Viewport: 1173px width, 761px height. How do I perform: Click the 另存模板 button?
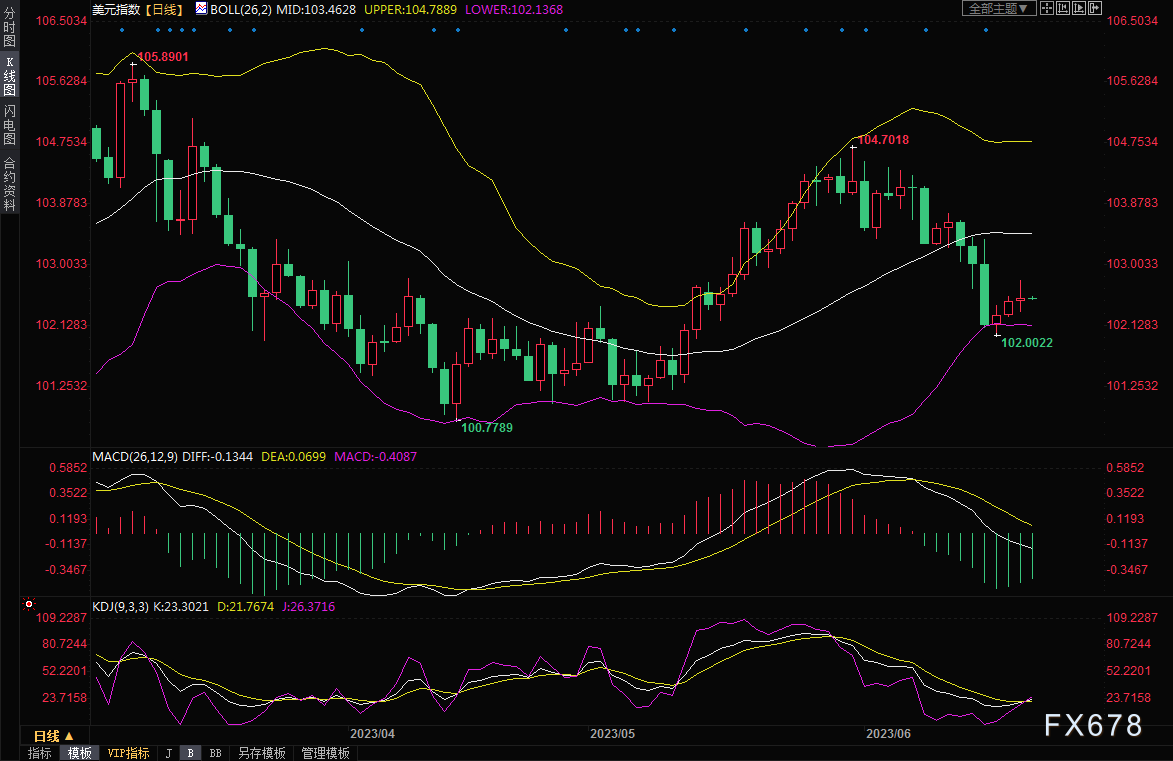(262, 753)
